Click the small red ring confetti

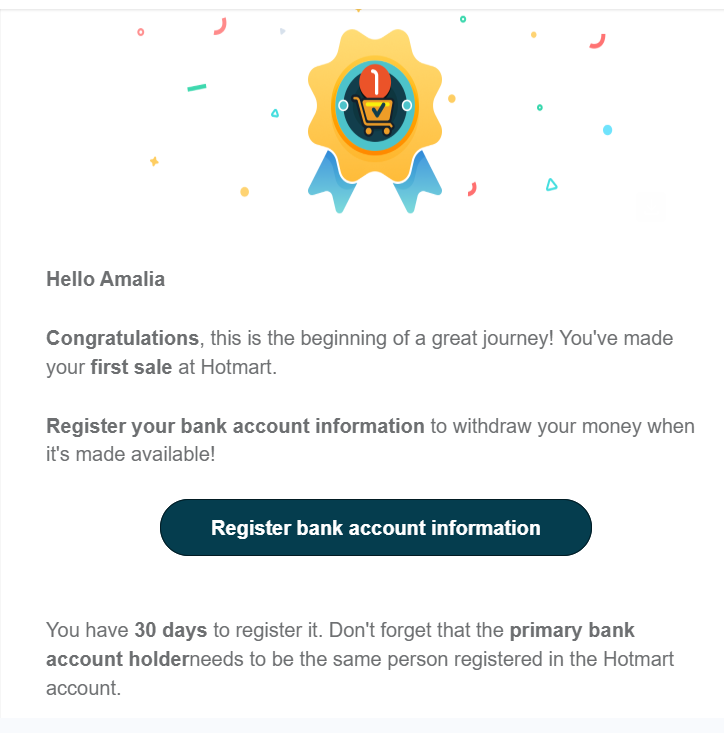click(x=140, y=32)
